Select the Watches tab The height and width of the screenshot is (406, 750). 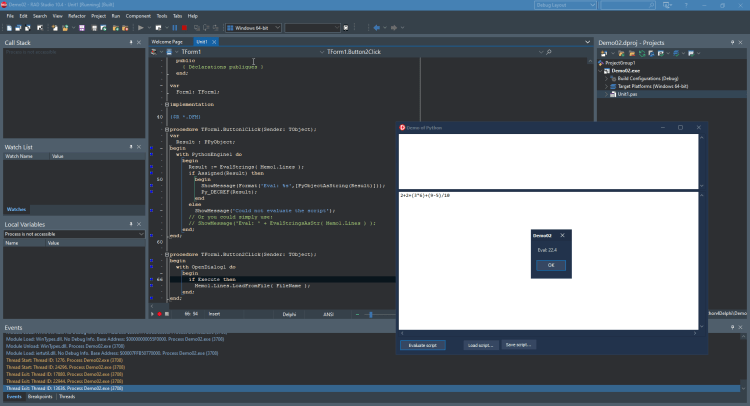pos(16,209)
